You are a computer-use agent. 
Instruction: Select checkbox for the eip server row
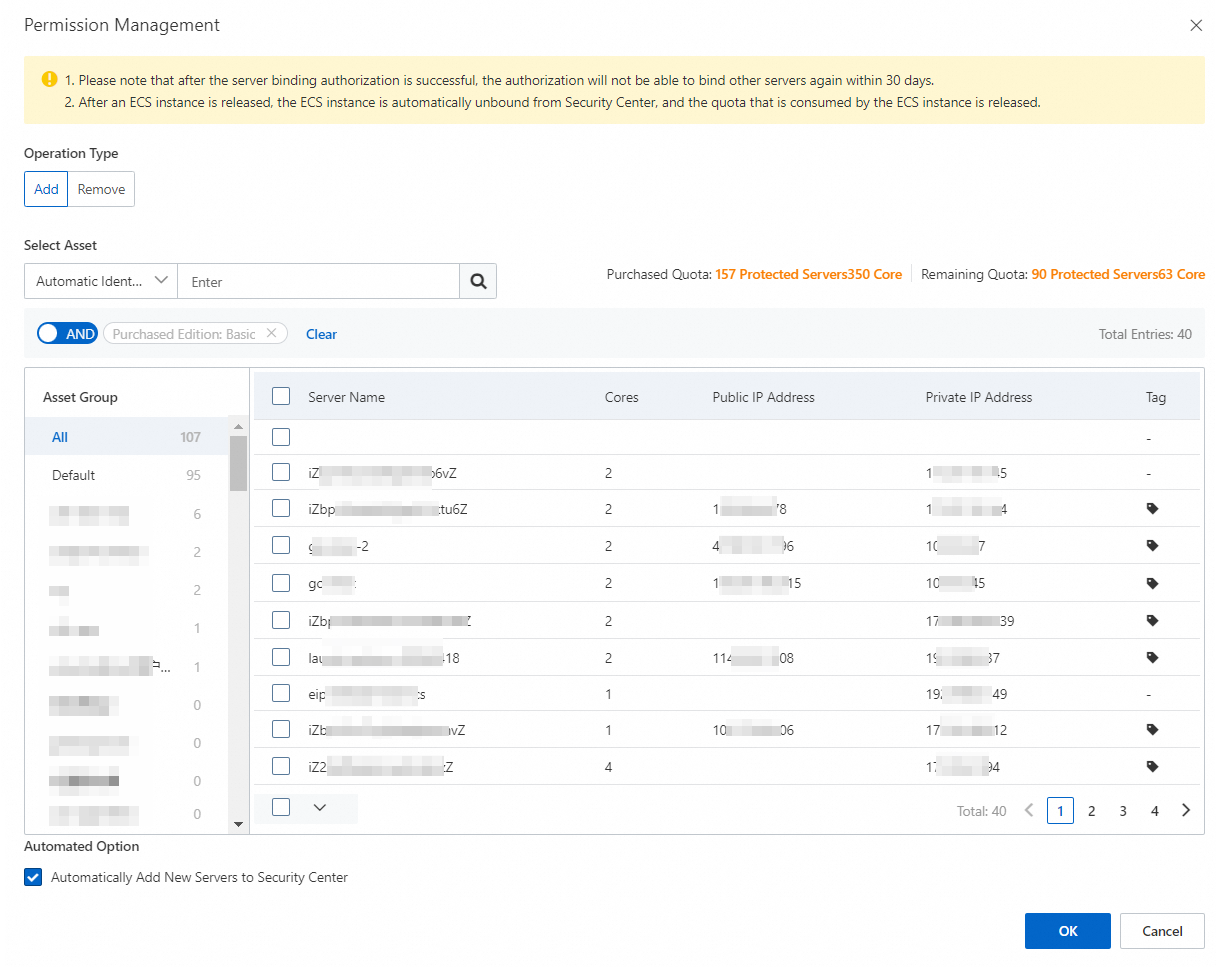pos(281,693)
